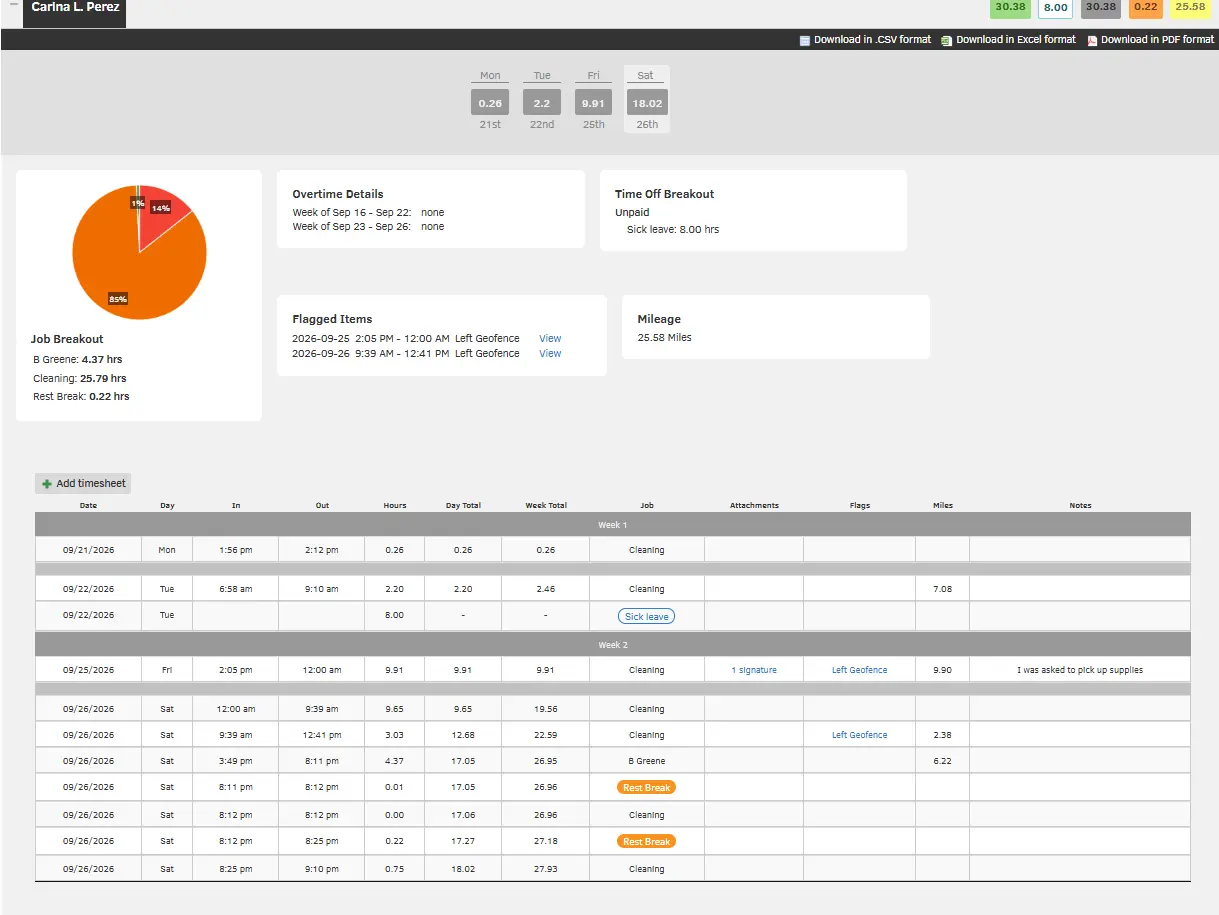Click the 1:56 pm clock-in cell
The height and width of the screenshot is (915, 1219).
pos(236,550)
